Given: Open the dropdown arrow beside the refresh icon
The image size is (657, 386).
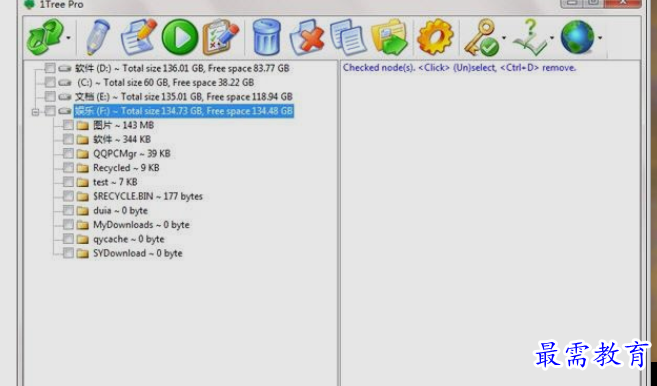Looking at the screenshot, I should pyautogui.click(x=68, y=38).
